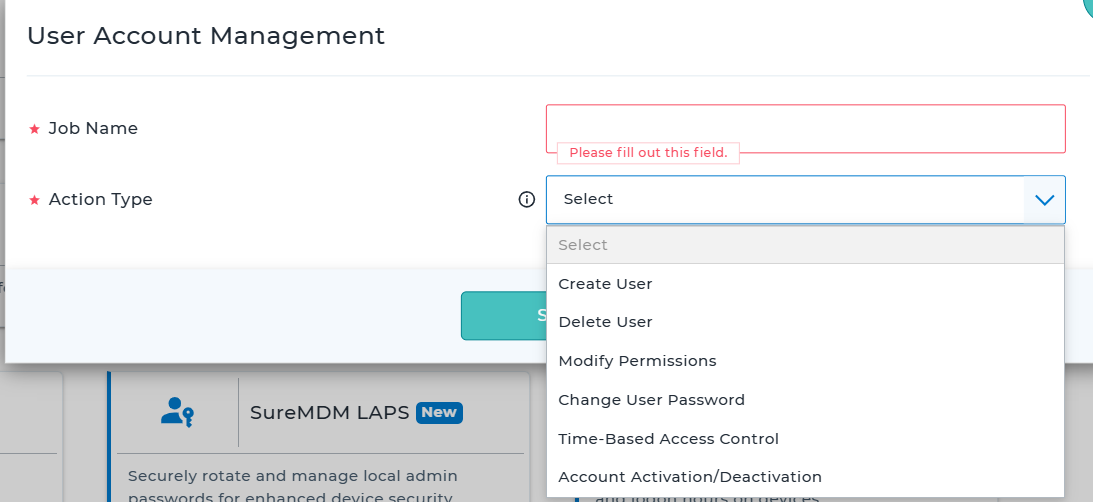The height and width of the screenshot is (502, 1093).
Task: Choose the Delete User option
Action: (x=605, y=322)
